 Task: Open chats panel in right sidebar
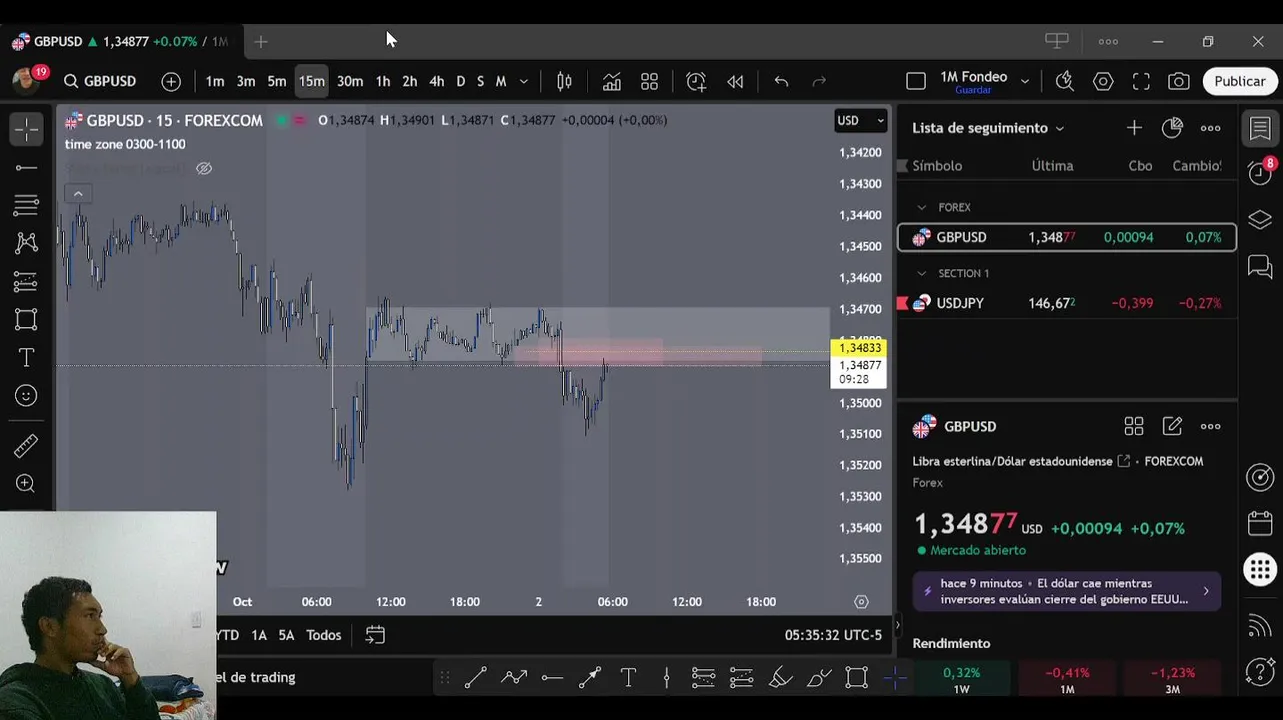pos(1260,267)
